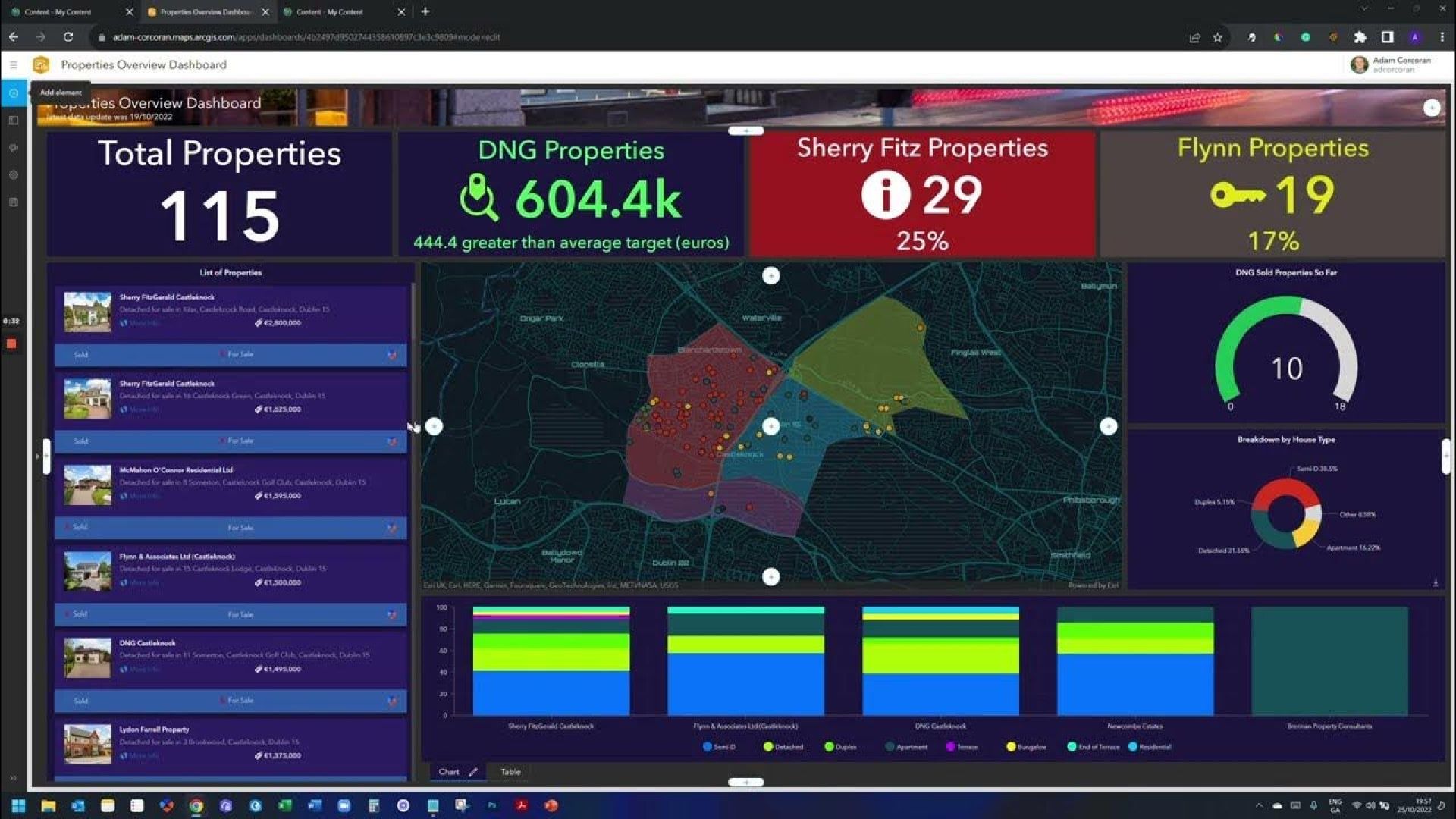This screenshot has width=1456, height=819.
Task: Toggle Bungalow series in chart legend
Action: tap(1026, 747)
